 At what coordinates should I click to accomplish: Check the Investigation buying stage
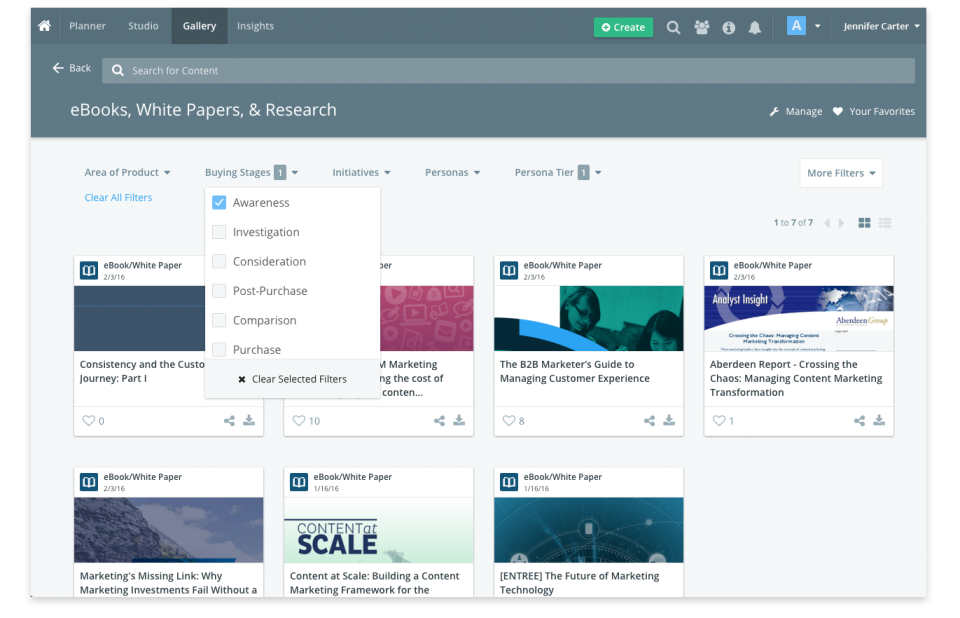[x=218, y=231]
